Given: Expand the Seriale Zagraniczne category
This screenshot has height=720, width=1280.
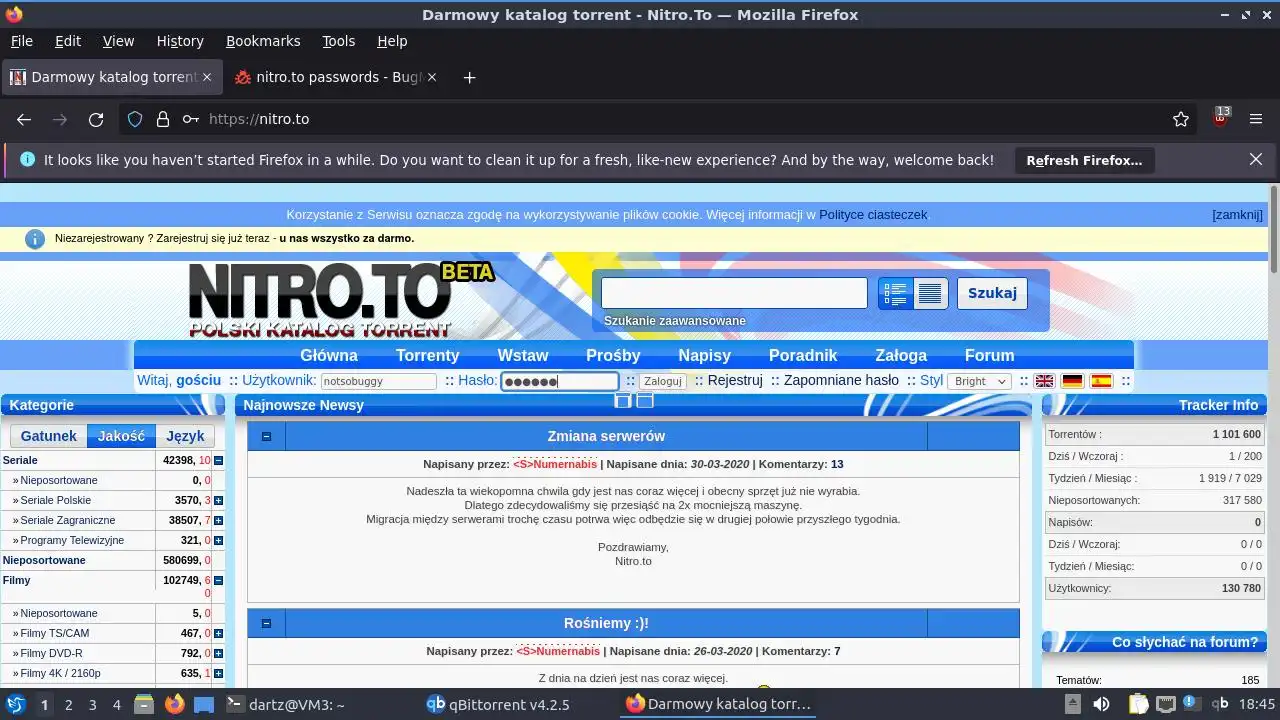Looking at the screenshot, I should point(218,520).
